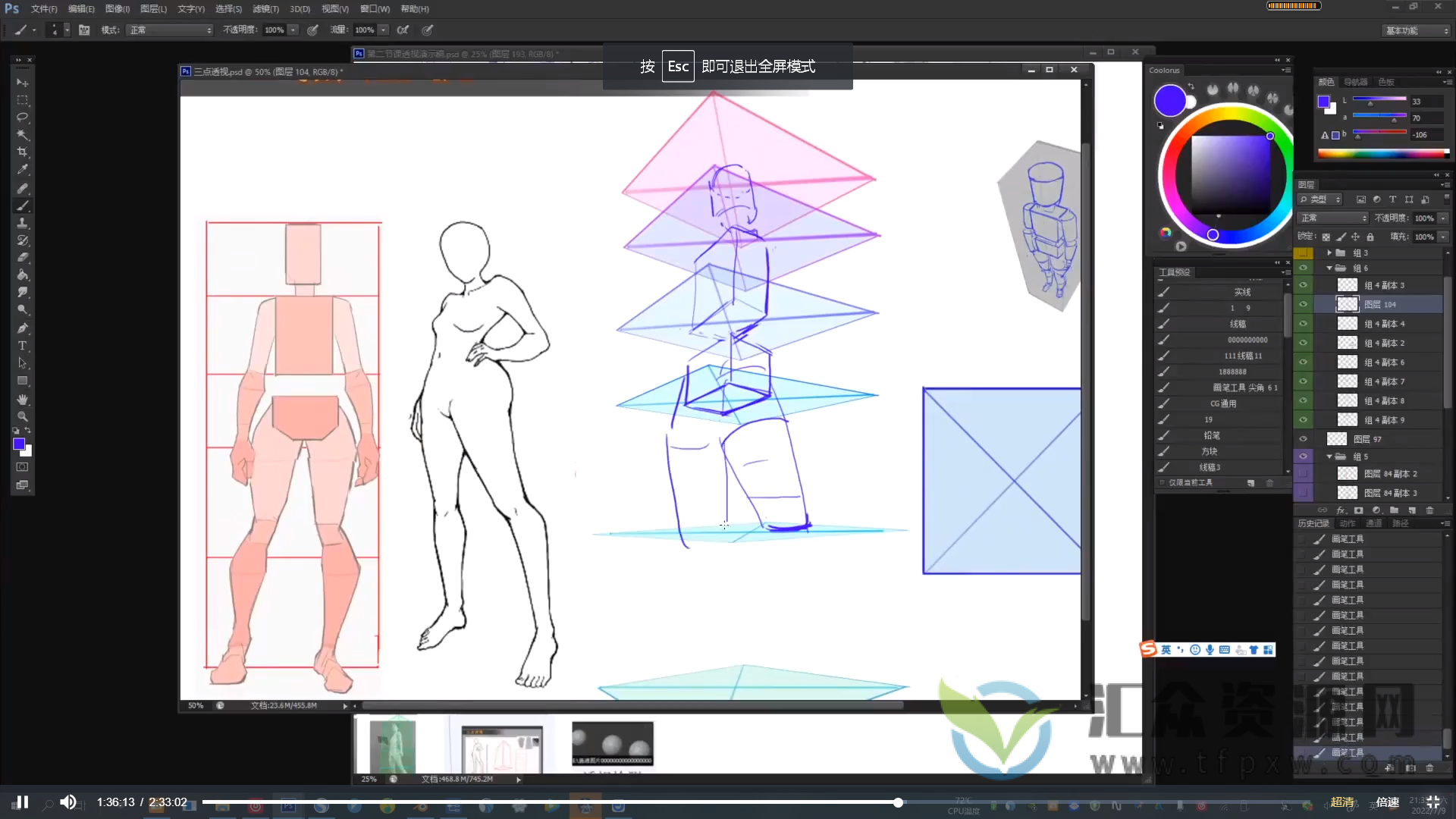Switch to the 通道 tab
1456x819 pixels.
[x=1373, y=524]
